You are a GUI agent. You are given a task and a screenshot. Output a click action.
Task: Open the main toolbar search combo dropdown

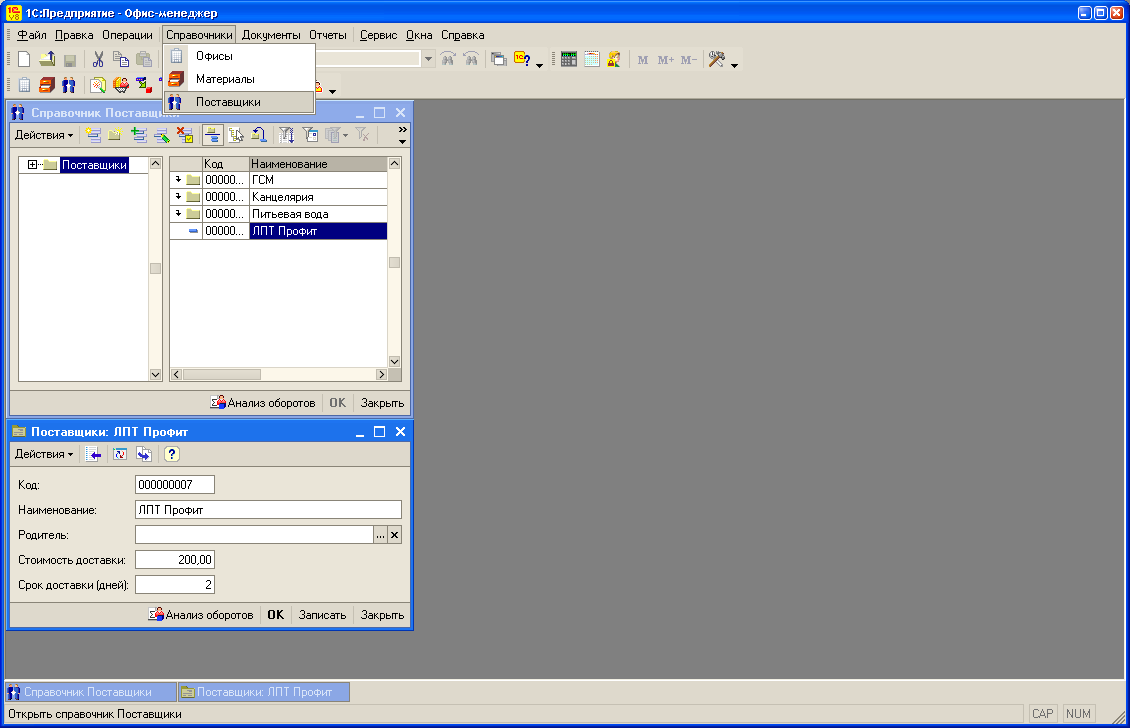pyautogui.click(x=428, y=59)
